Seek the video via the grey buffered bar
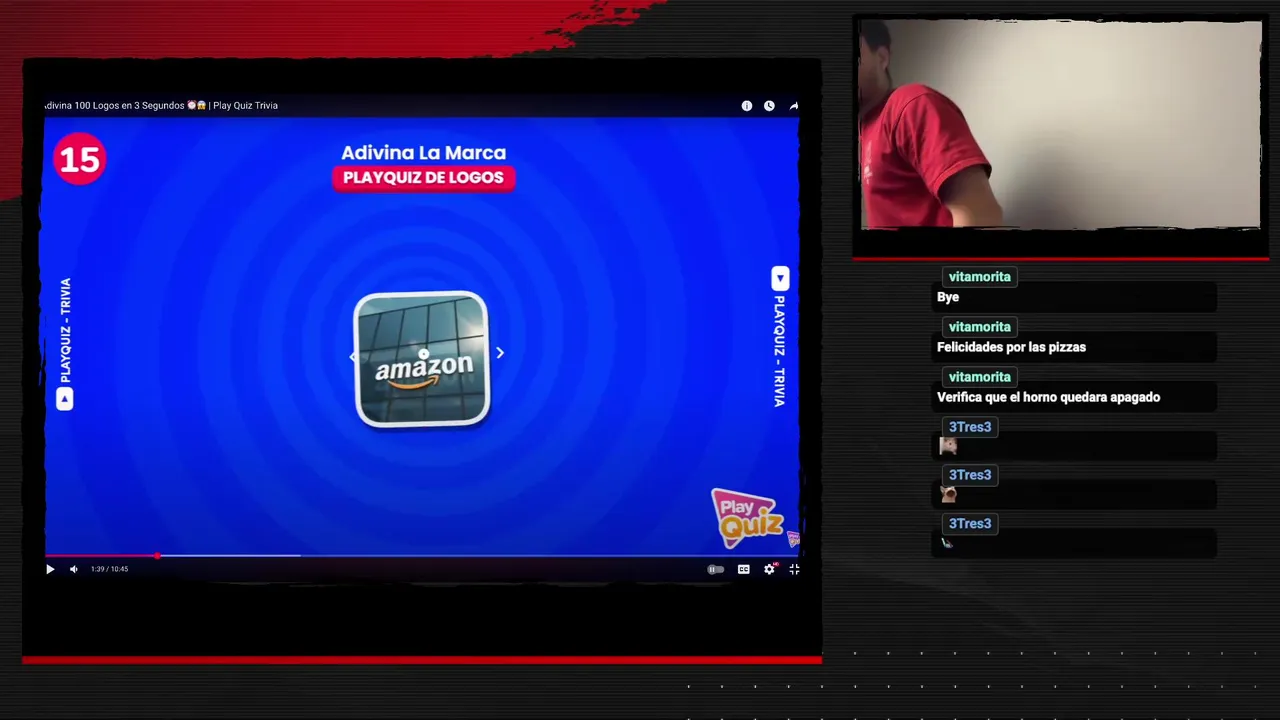Viewport: 1280px width, 720px height. point(230,555)
